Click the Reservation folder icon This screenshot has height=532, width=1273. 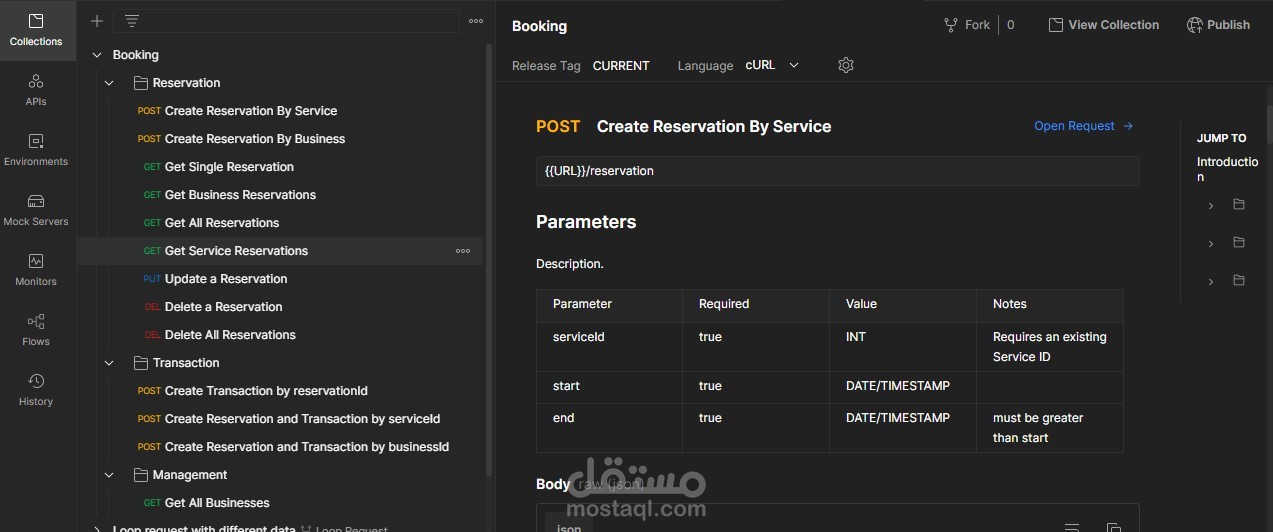point(140,83)
